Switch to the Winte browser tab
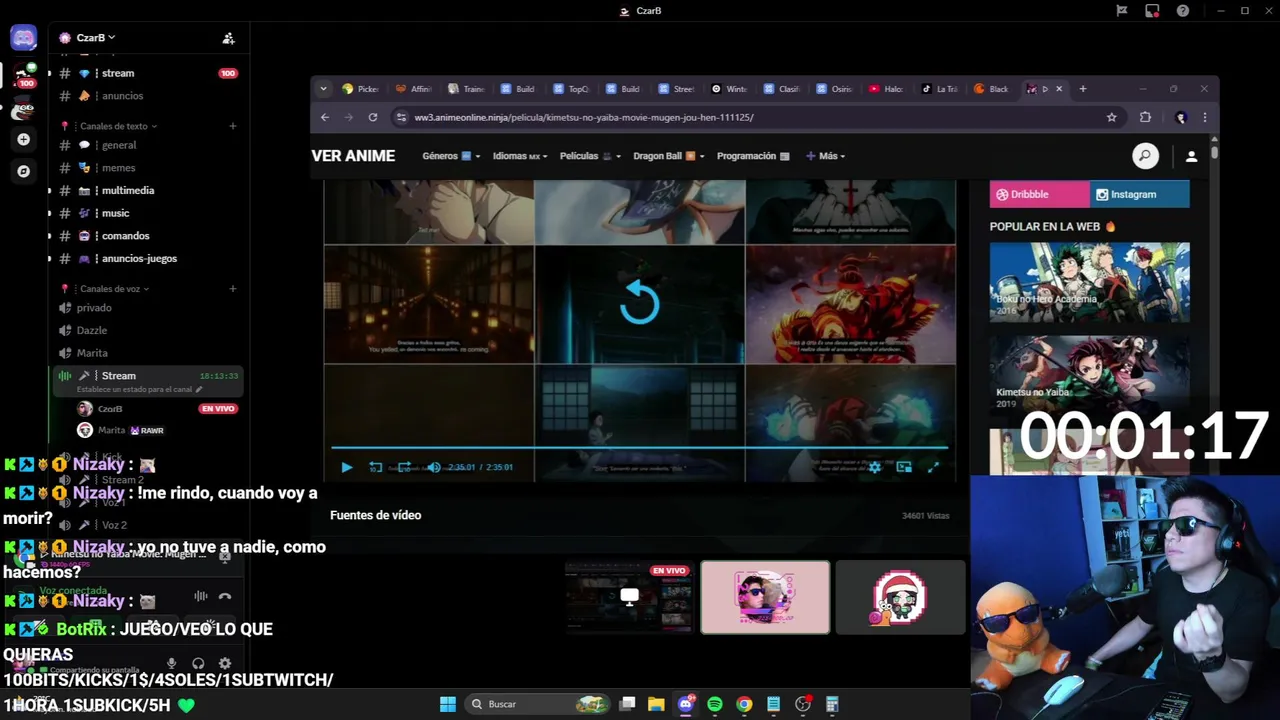The height and width of the screenshot is (720, 1280). tap(729, 89)
